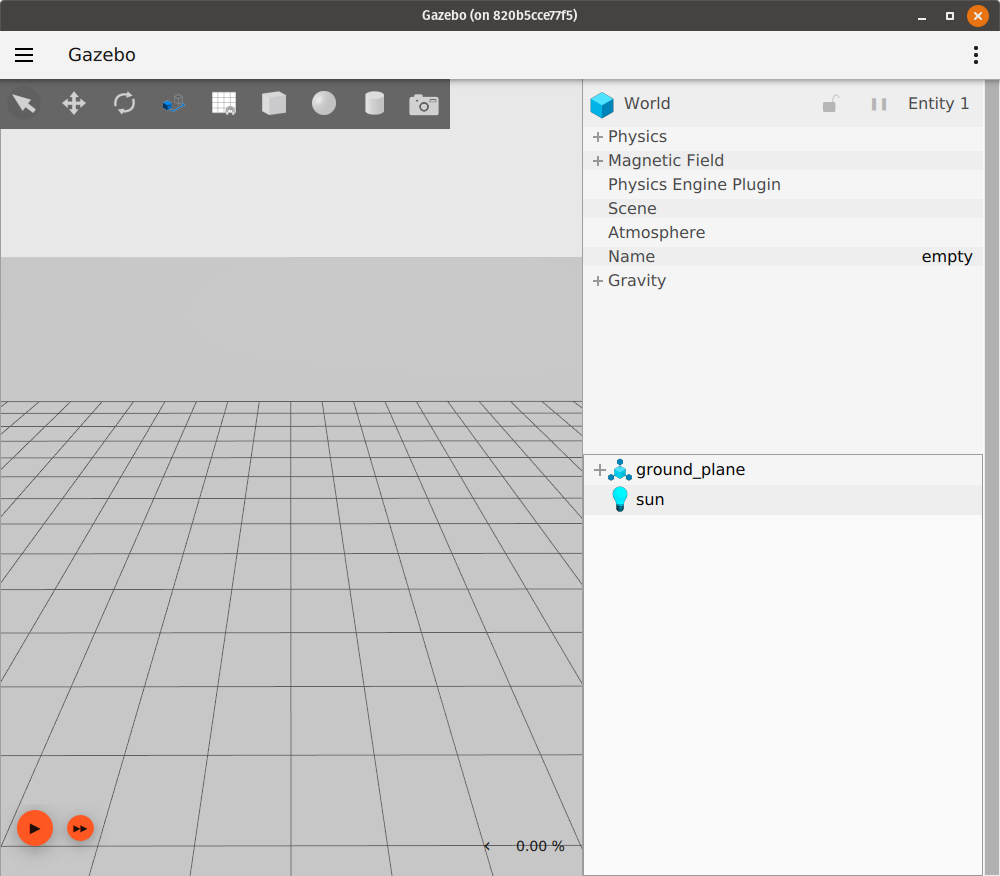1000x876 pixels.
Task: Activate the translate tool
Action: tap(73, 103)
